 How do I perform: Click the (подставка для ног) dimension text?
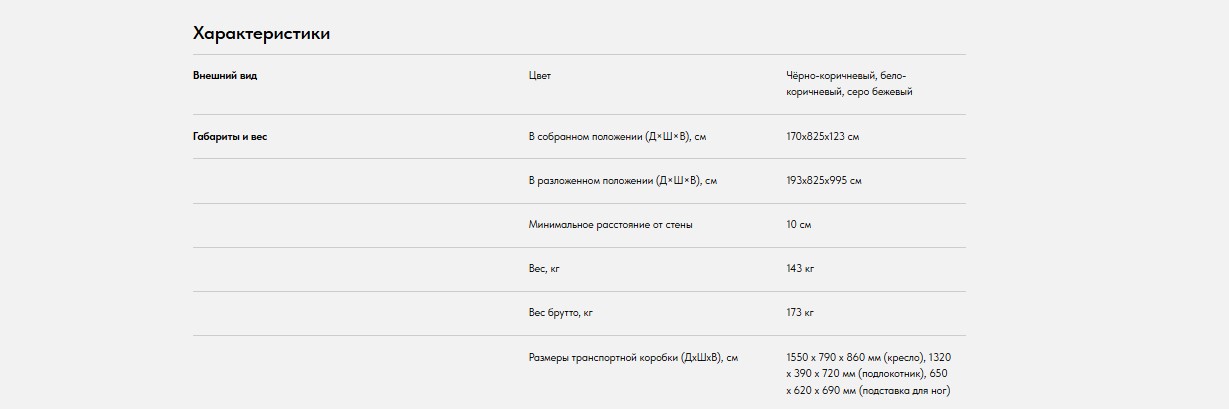tap(903, 390)
